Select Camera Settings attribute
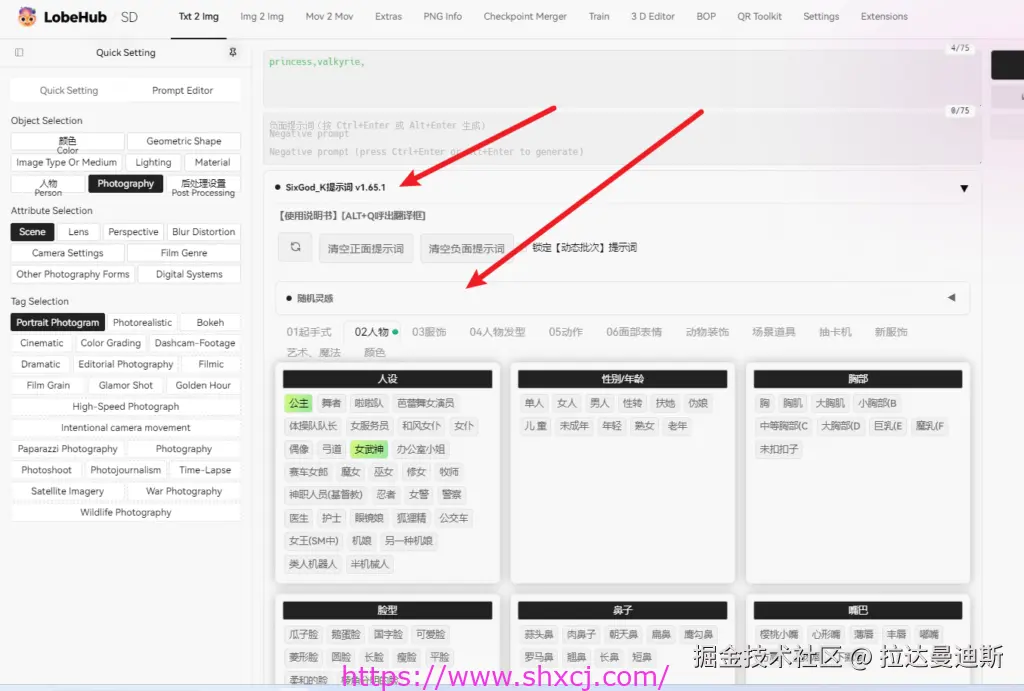1024x691 pixels. point(67,253)
